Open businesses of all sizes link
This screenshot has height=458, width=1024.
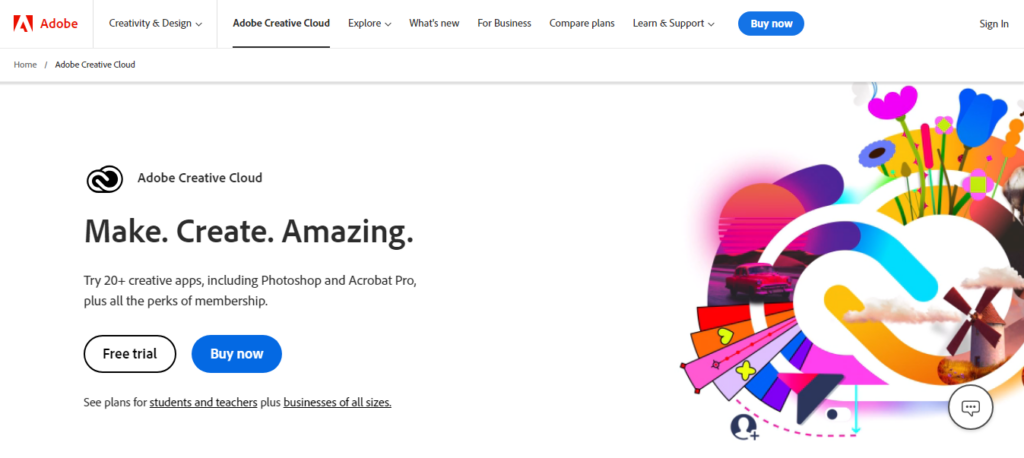(x=337, y=402)
